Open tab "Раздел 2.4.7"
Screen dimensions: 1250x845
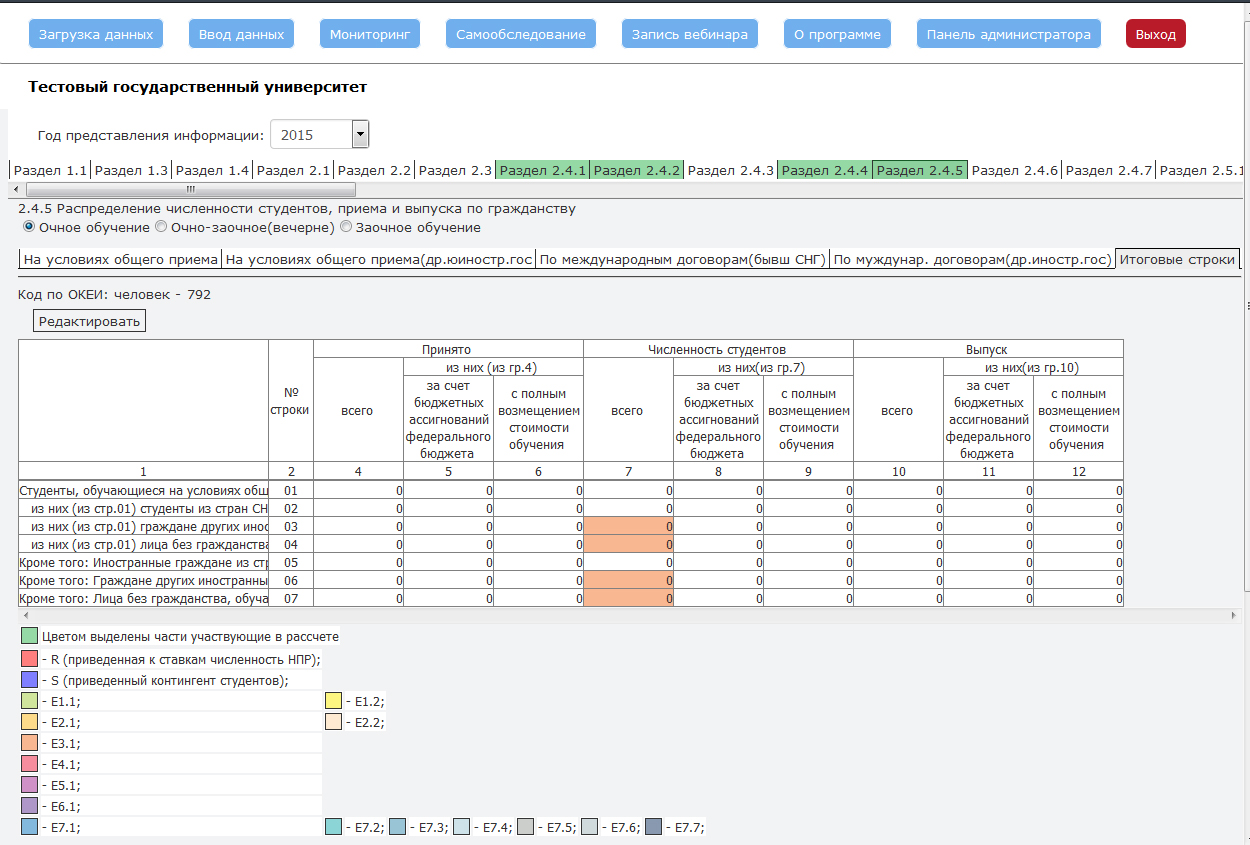pyautogui.click(x=1109, y=170)
